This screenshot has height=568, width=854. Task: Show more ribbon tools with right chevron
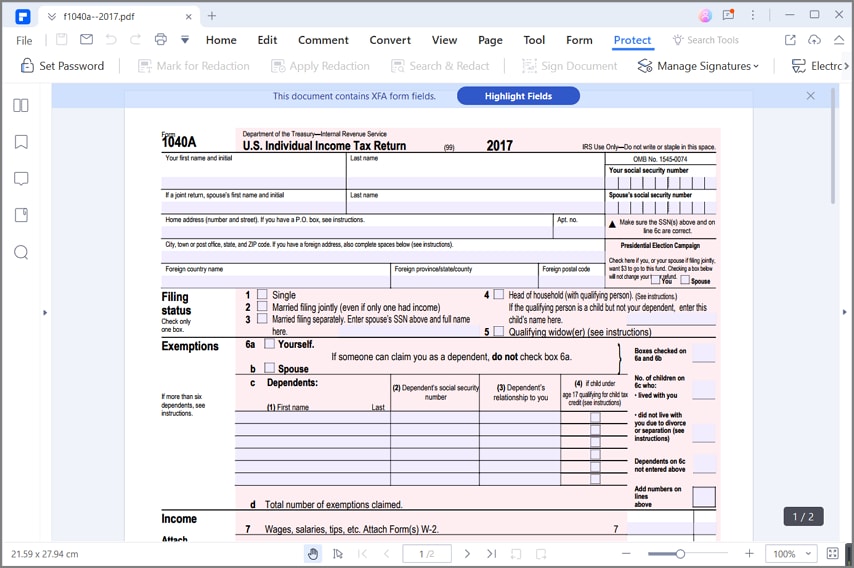coord(846,66)
